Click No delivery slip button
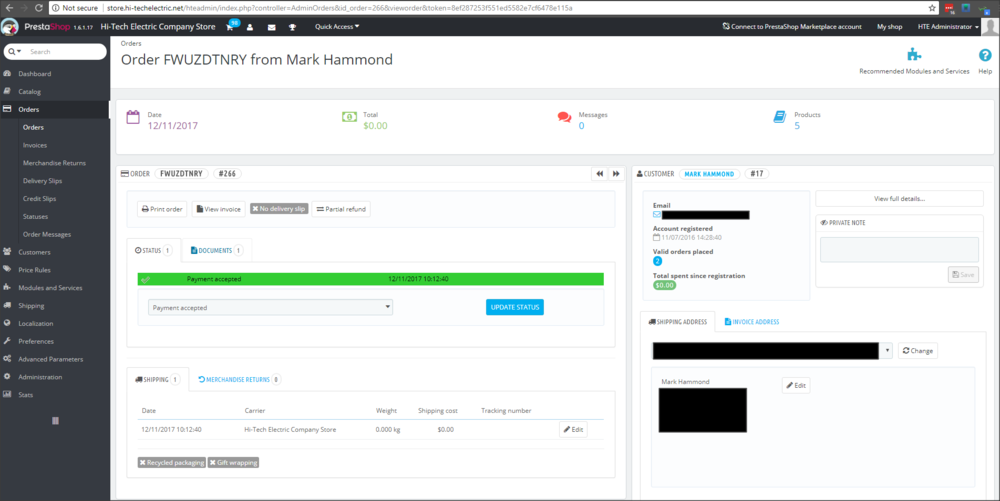Image resolution: width=1000 pixels, height=501 pixels. [279, 208]
